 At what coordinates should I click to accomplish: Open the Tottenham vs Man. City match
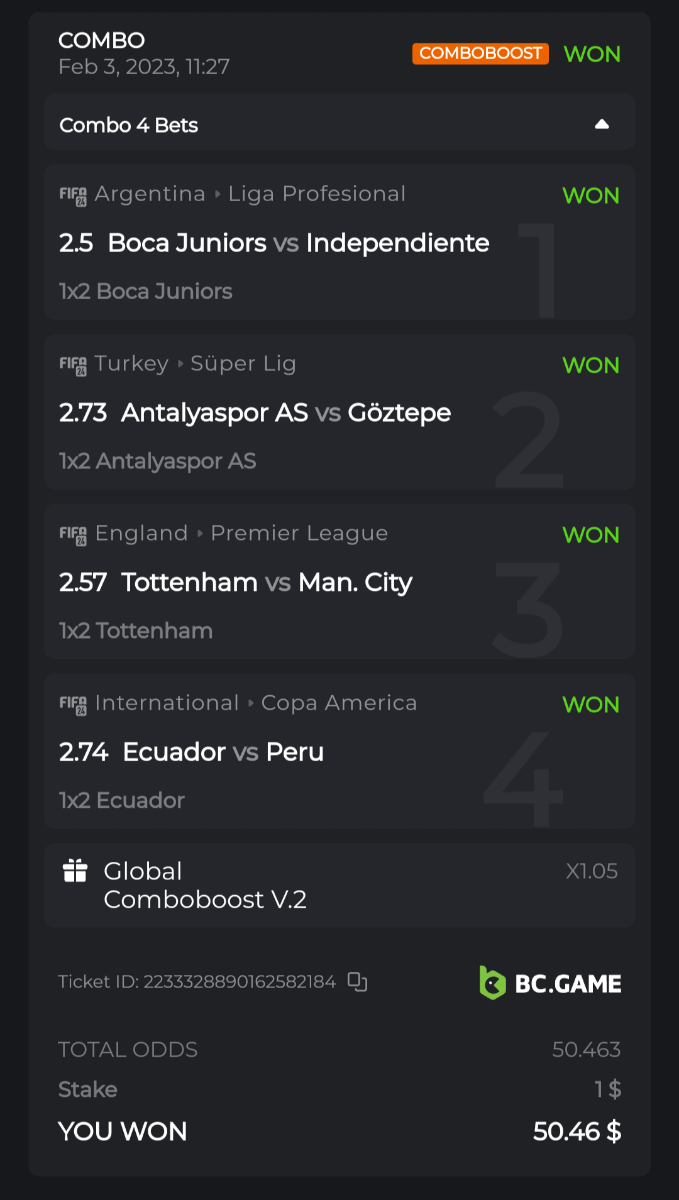pos(266,583)
